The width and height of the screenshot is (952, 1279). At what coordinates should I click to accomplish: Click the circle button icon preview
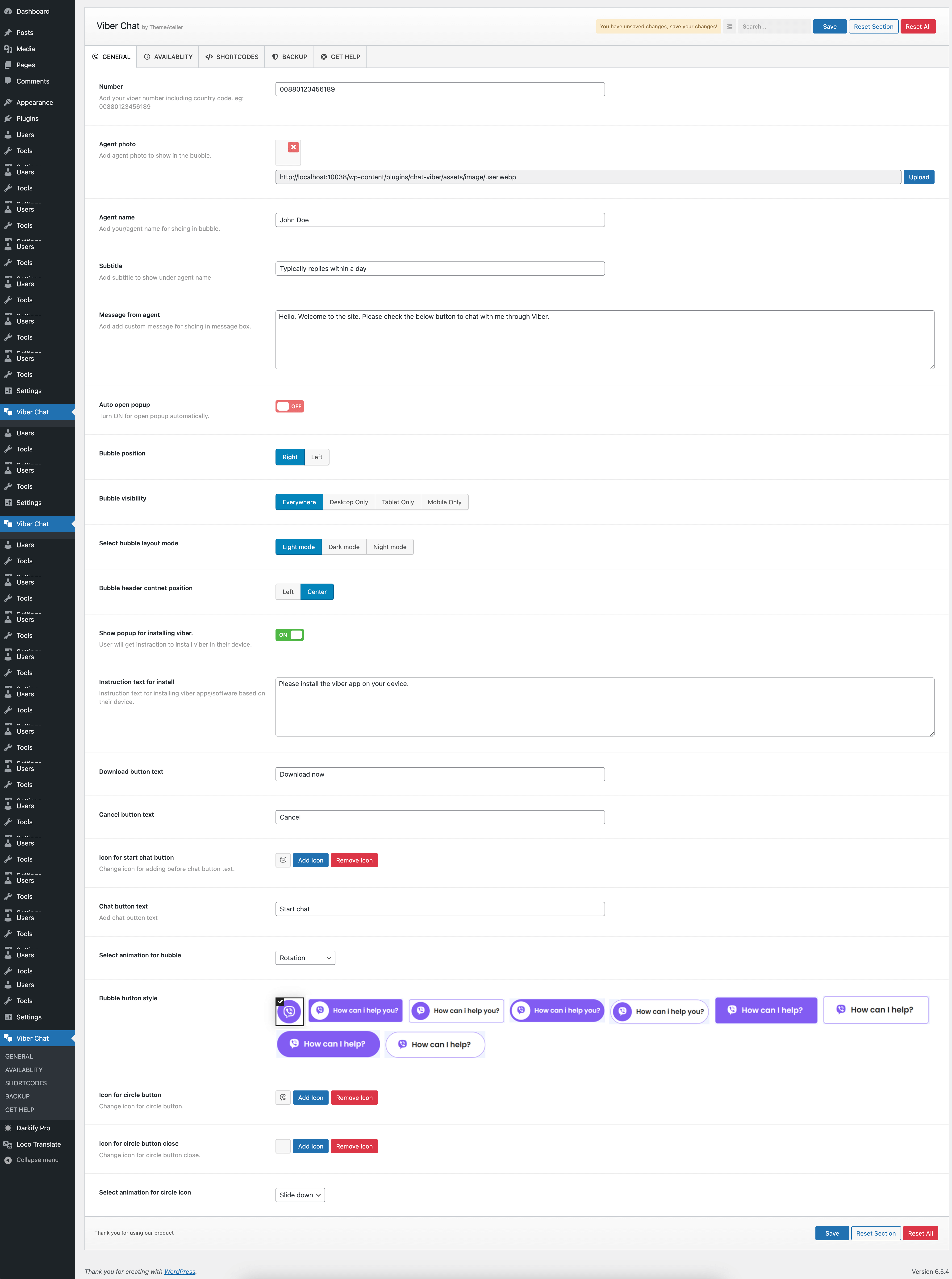pos(283,1098)
